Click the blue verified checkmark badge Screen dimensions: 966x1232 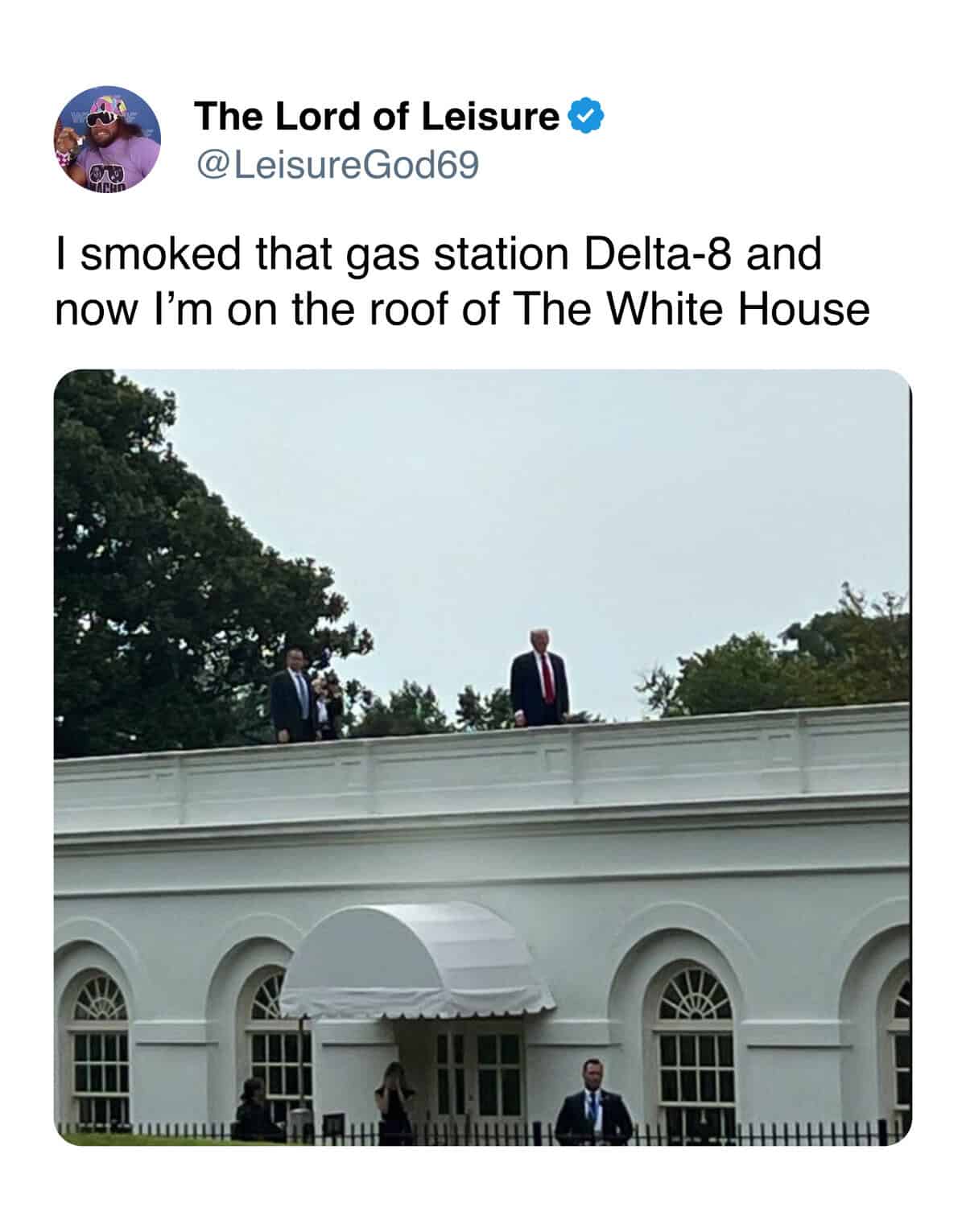588,117
